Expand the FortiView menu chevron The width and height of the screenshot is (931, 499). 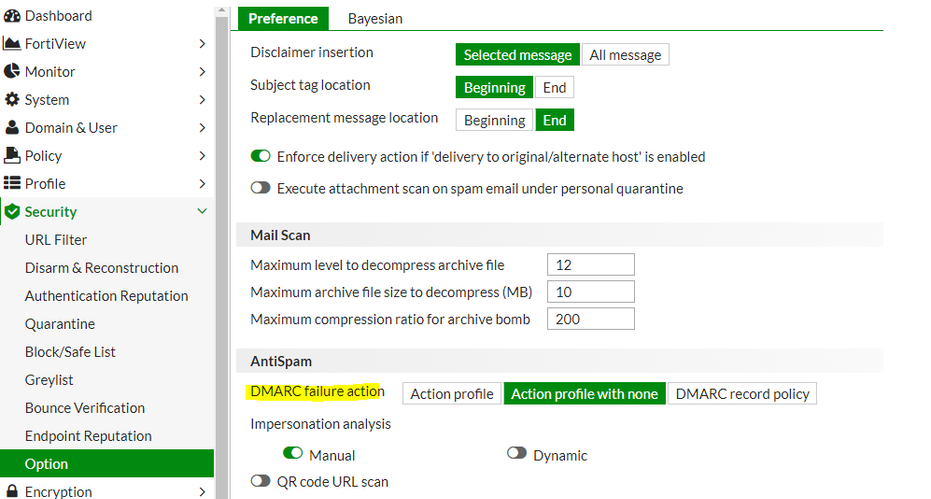[202, 44]
